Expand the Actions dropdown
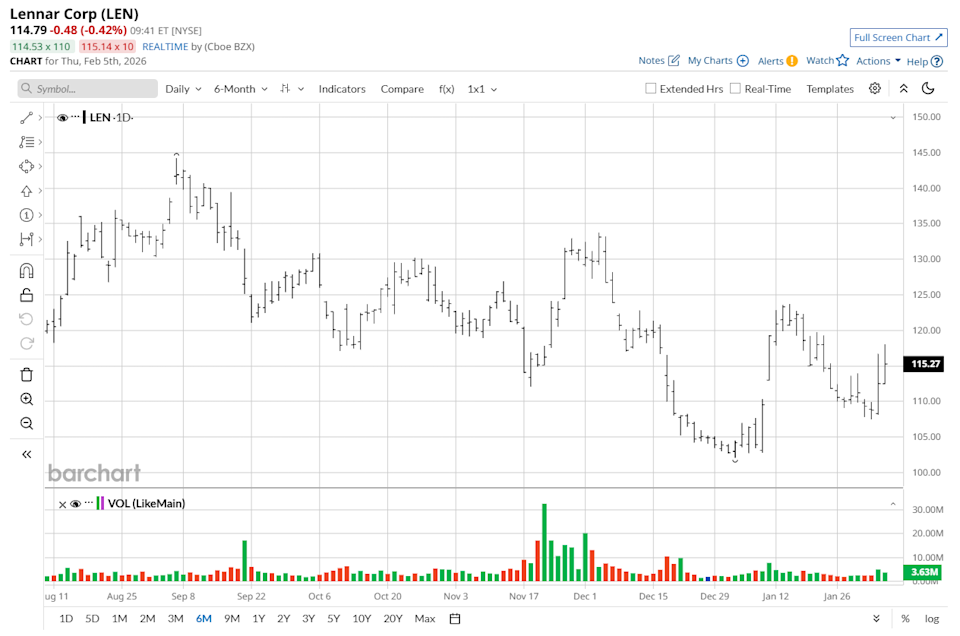 click(x=878, y=61)
